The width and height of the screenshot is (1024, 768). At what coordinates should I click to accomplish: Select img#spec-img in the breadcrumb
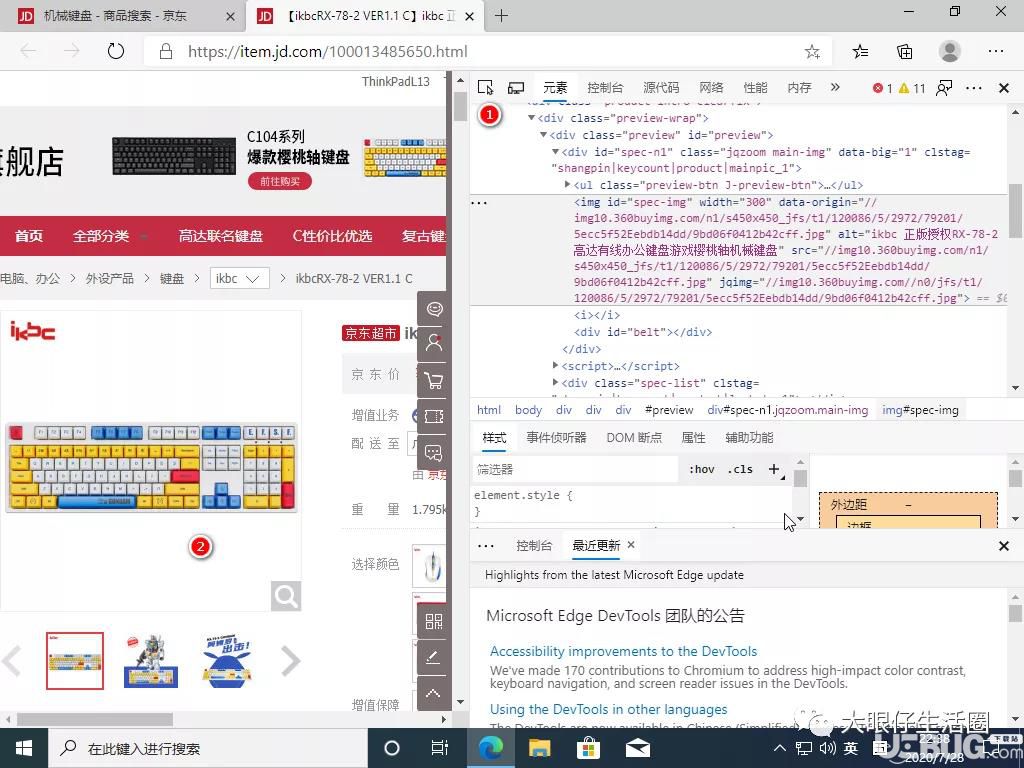tap(920, 410)
